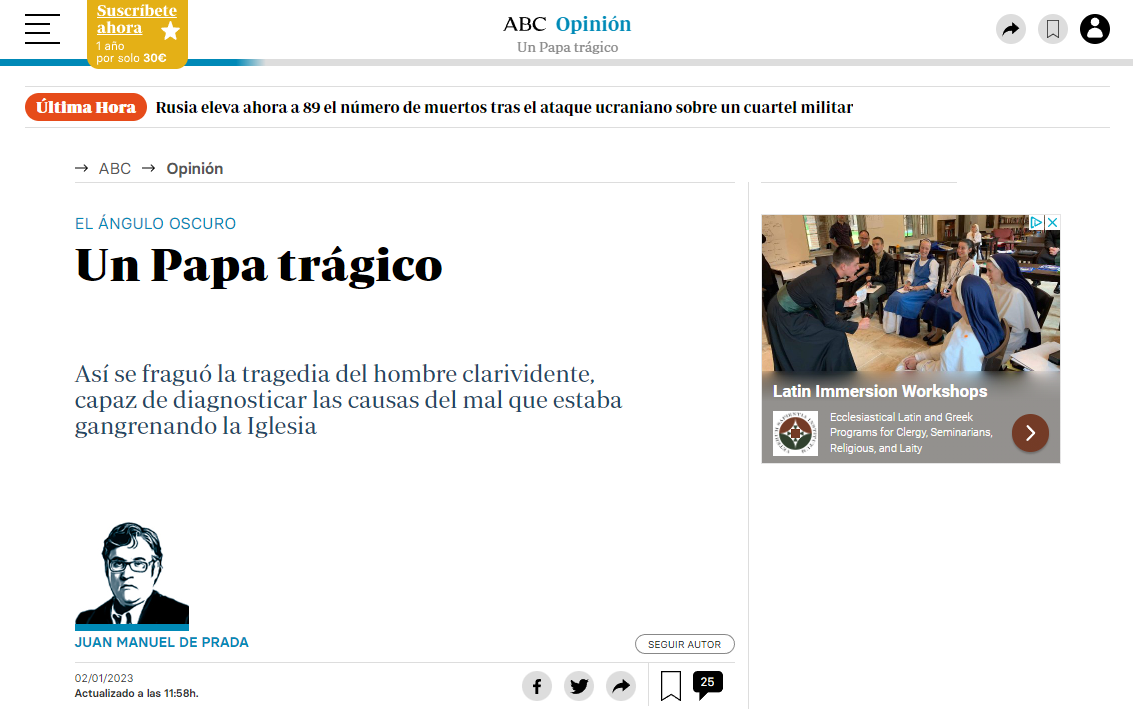This screenshot has height=709, width=1133.
Task: Bookmark article using icon beside comments
Action: 671,686
